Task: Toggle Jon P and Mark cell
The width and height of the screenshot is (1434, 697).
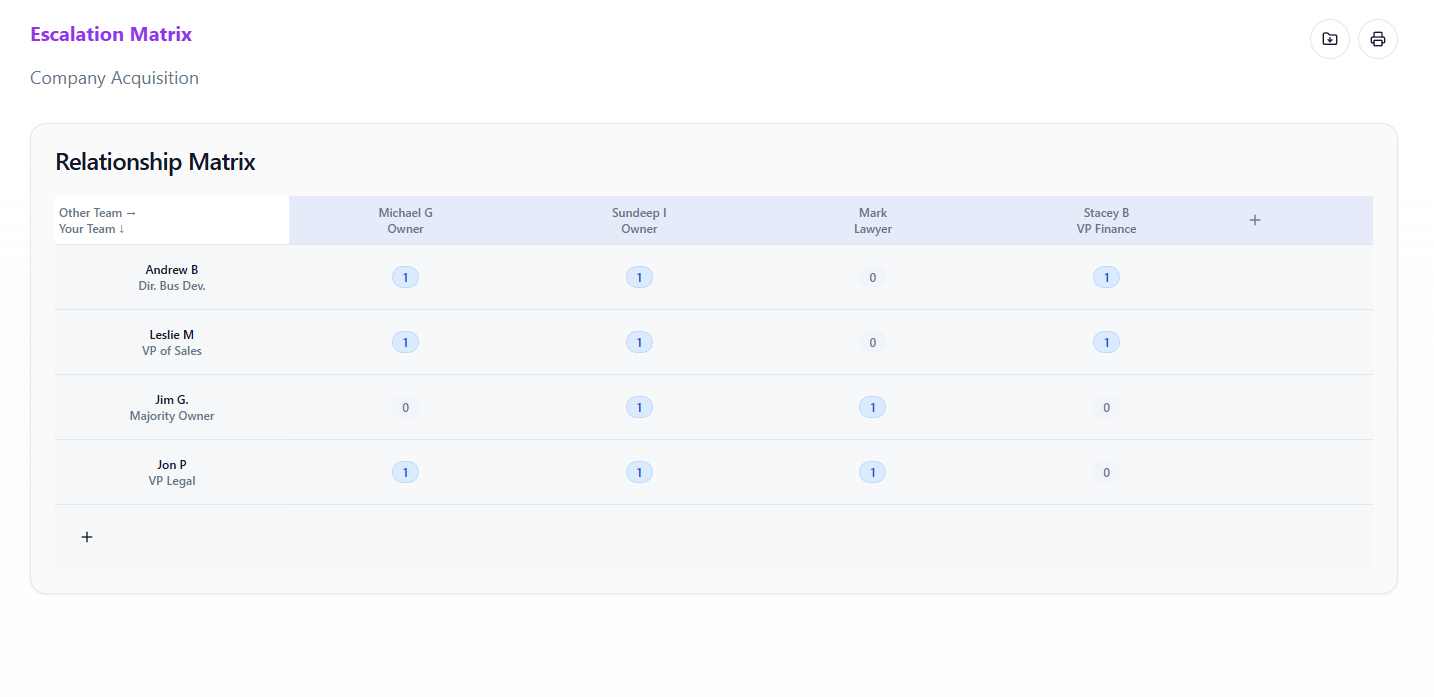Action: click(872, 472)
